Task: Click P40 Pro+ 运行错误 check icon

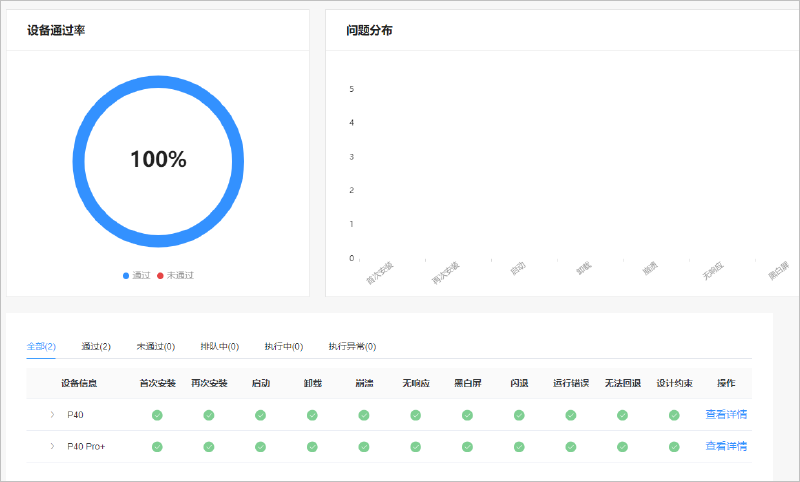Action: tap(571, 447)
